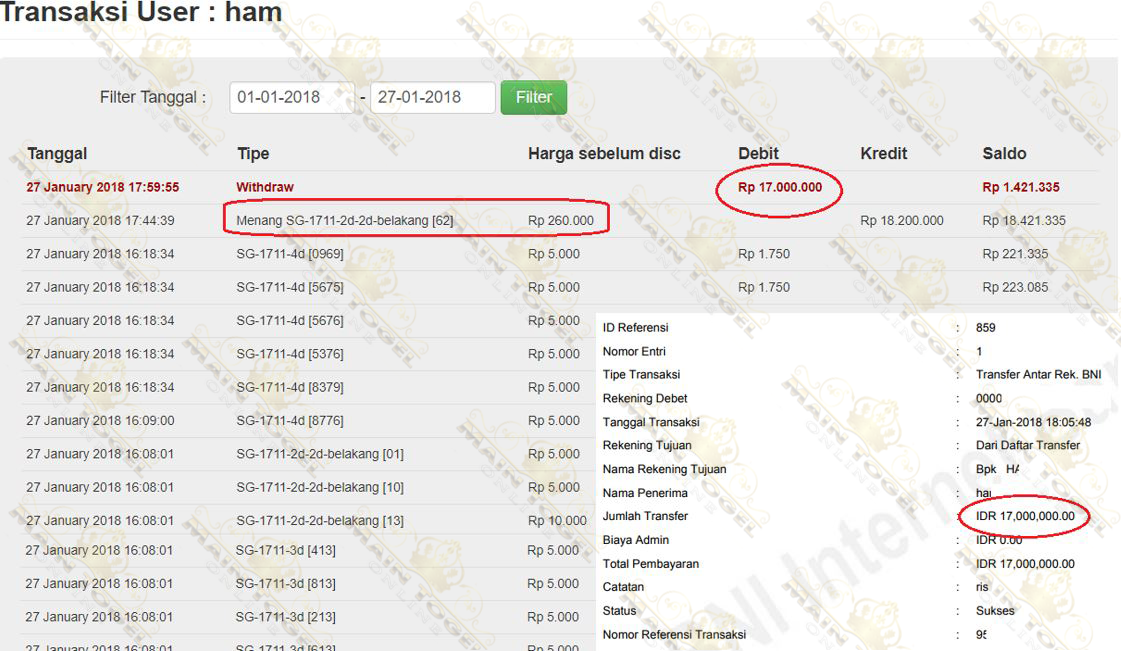Viewport: 1121px width, 651px height.
Task: Select the SG-1711-4d [8776] entry
Action: coord(289,421)
